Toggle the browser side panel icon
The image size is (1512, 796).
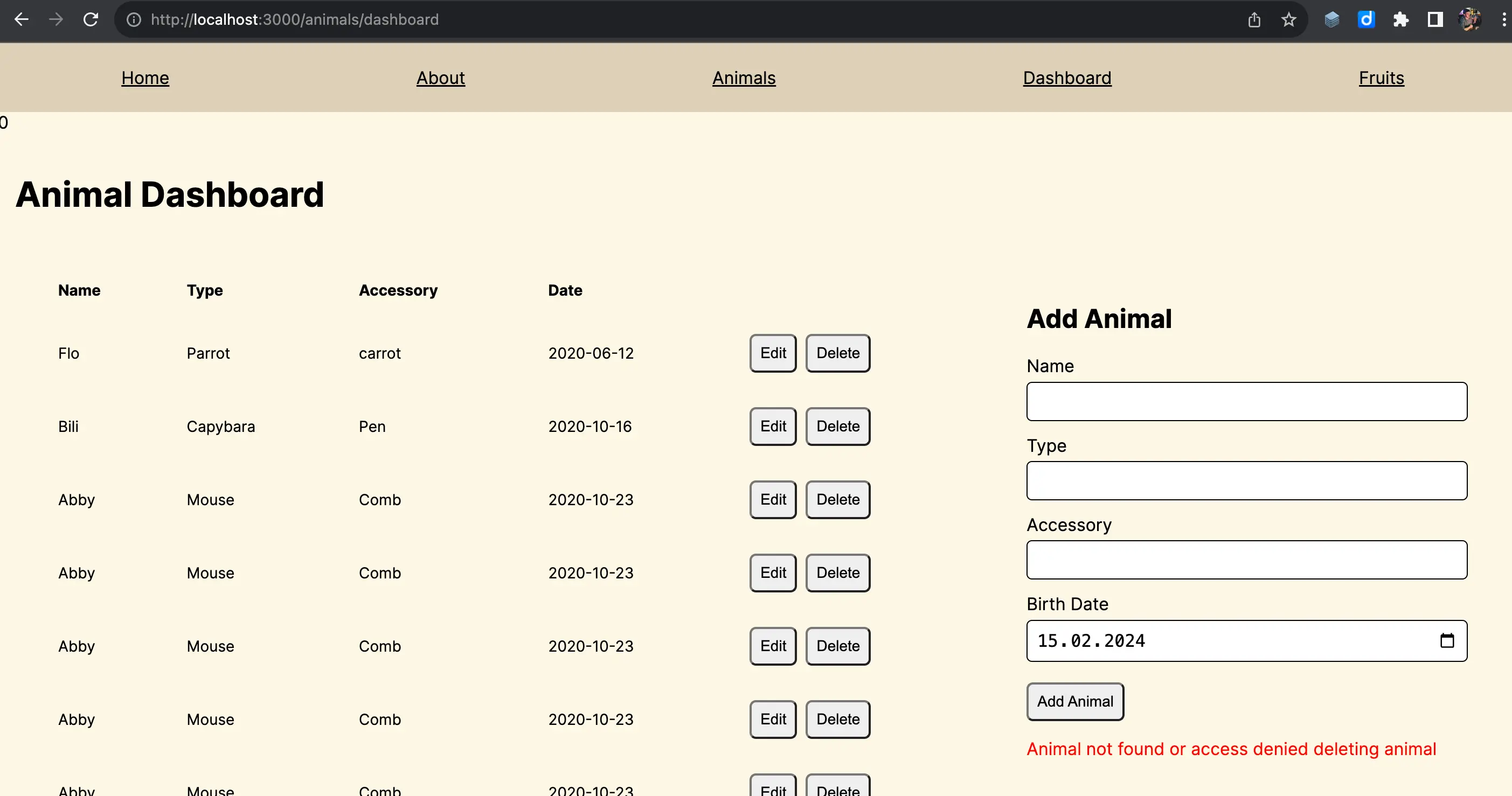point(1435,19)
